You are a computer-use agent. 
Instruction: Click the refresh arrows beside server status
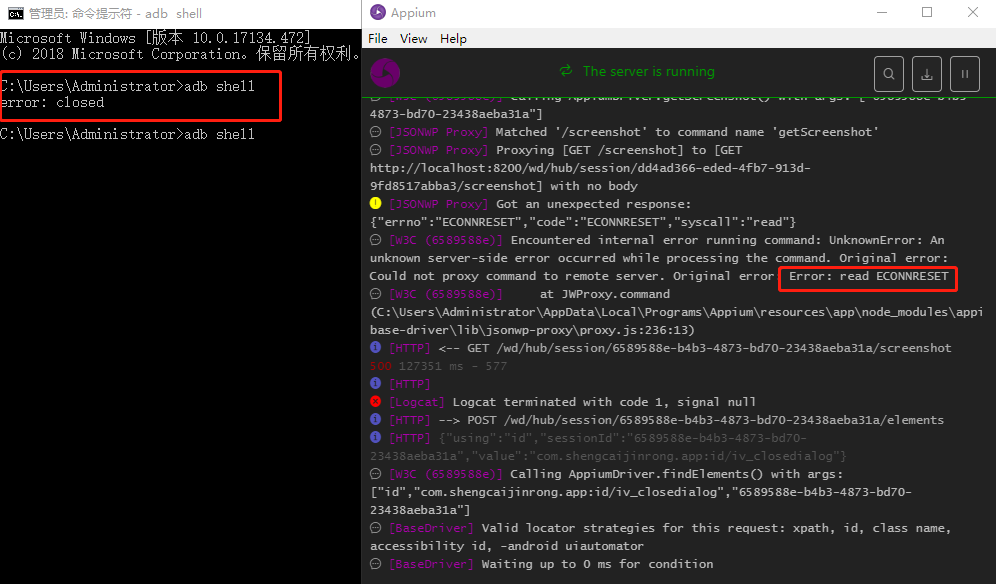pos(566,71)
